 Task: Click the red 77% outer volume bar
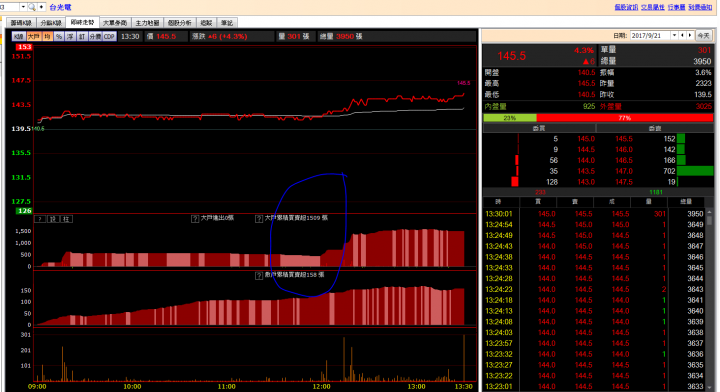tap(624, 118)
